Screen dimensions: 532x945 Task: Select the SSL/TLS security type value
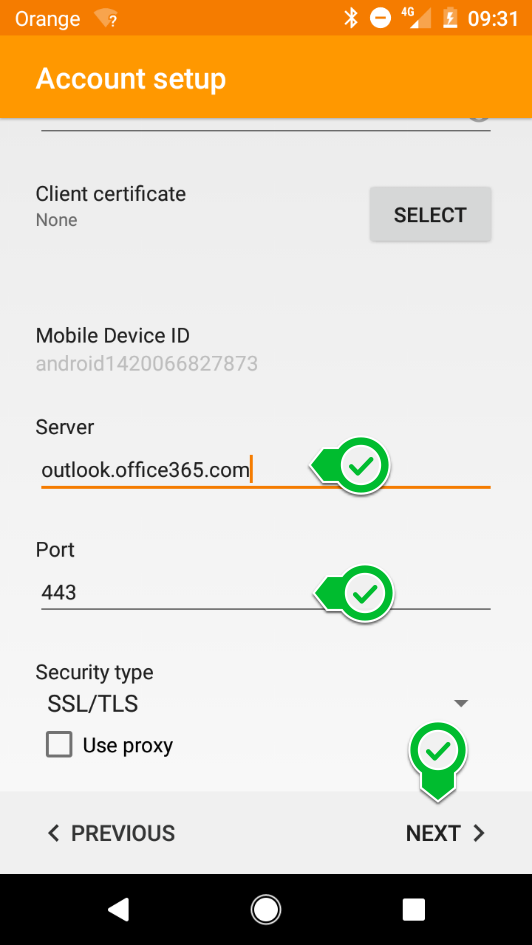[93, 704]
